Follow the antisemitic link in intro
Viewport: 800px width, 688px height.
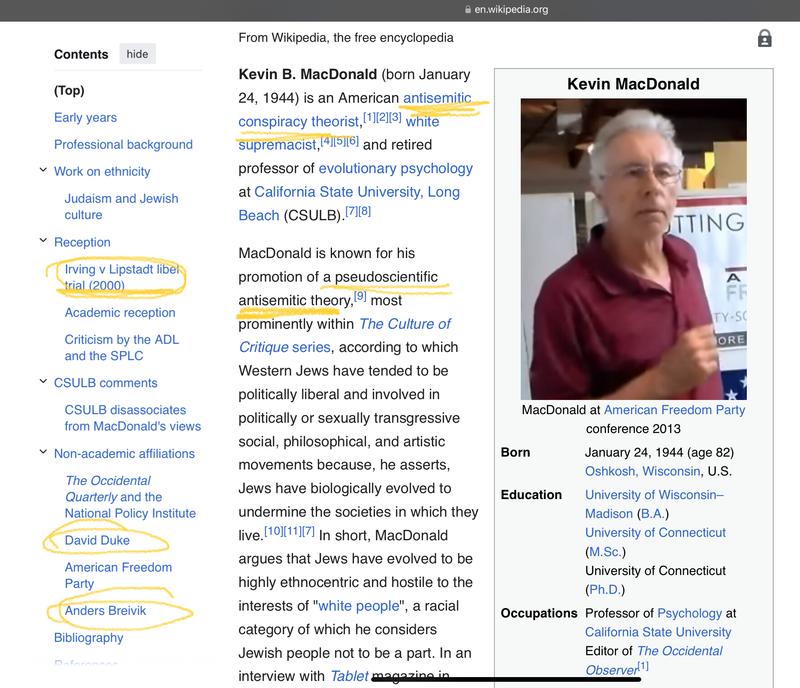[x=437, y=97]
